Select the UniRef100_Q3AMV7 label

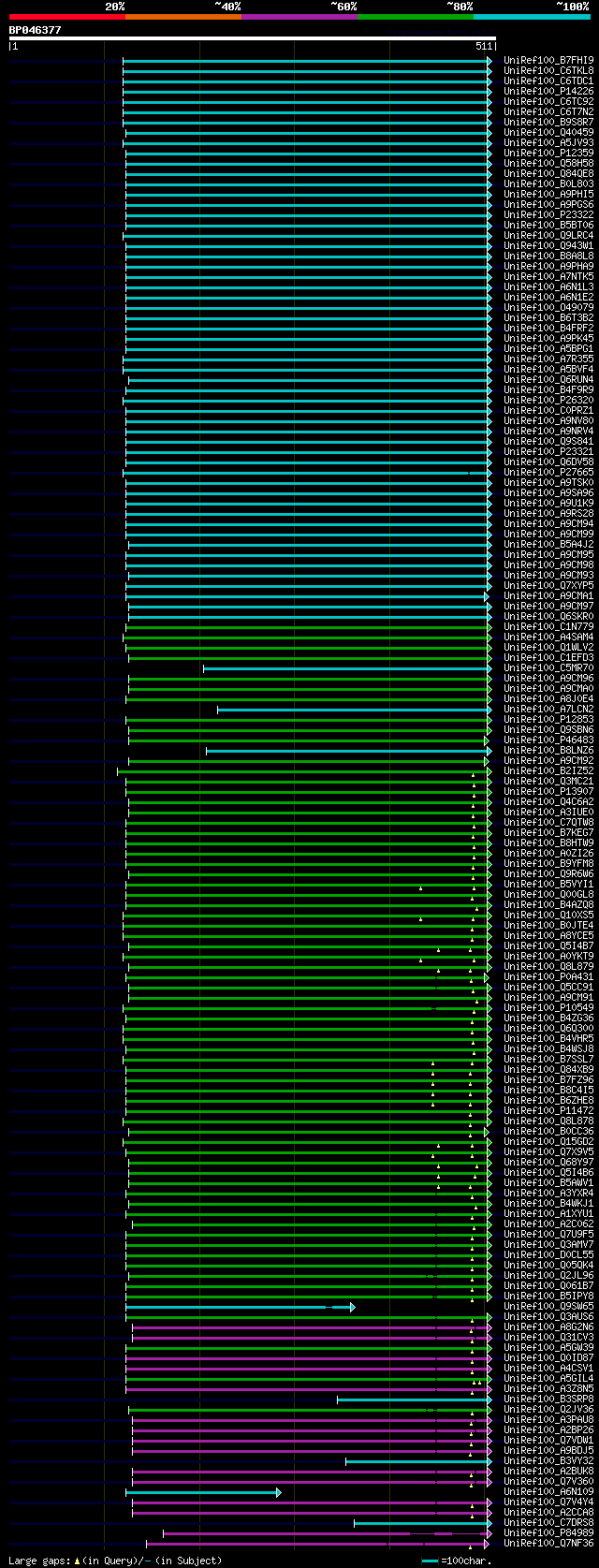pos(548,1244)
